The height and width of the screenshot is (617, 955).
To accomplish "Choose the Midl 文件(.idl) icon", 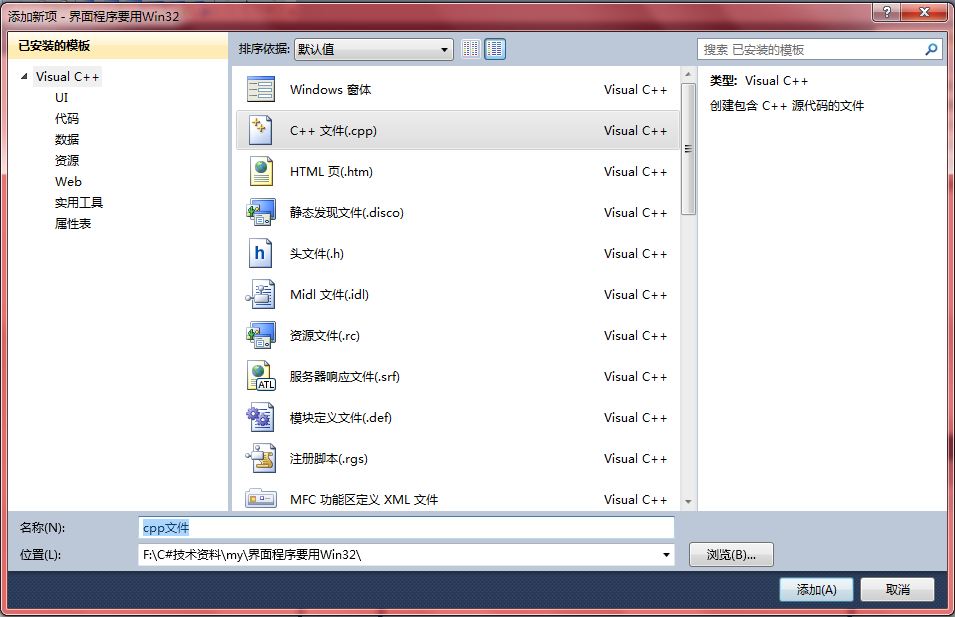I will point(261,294).
